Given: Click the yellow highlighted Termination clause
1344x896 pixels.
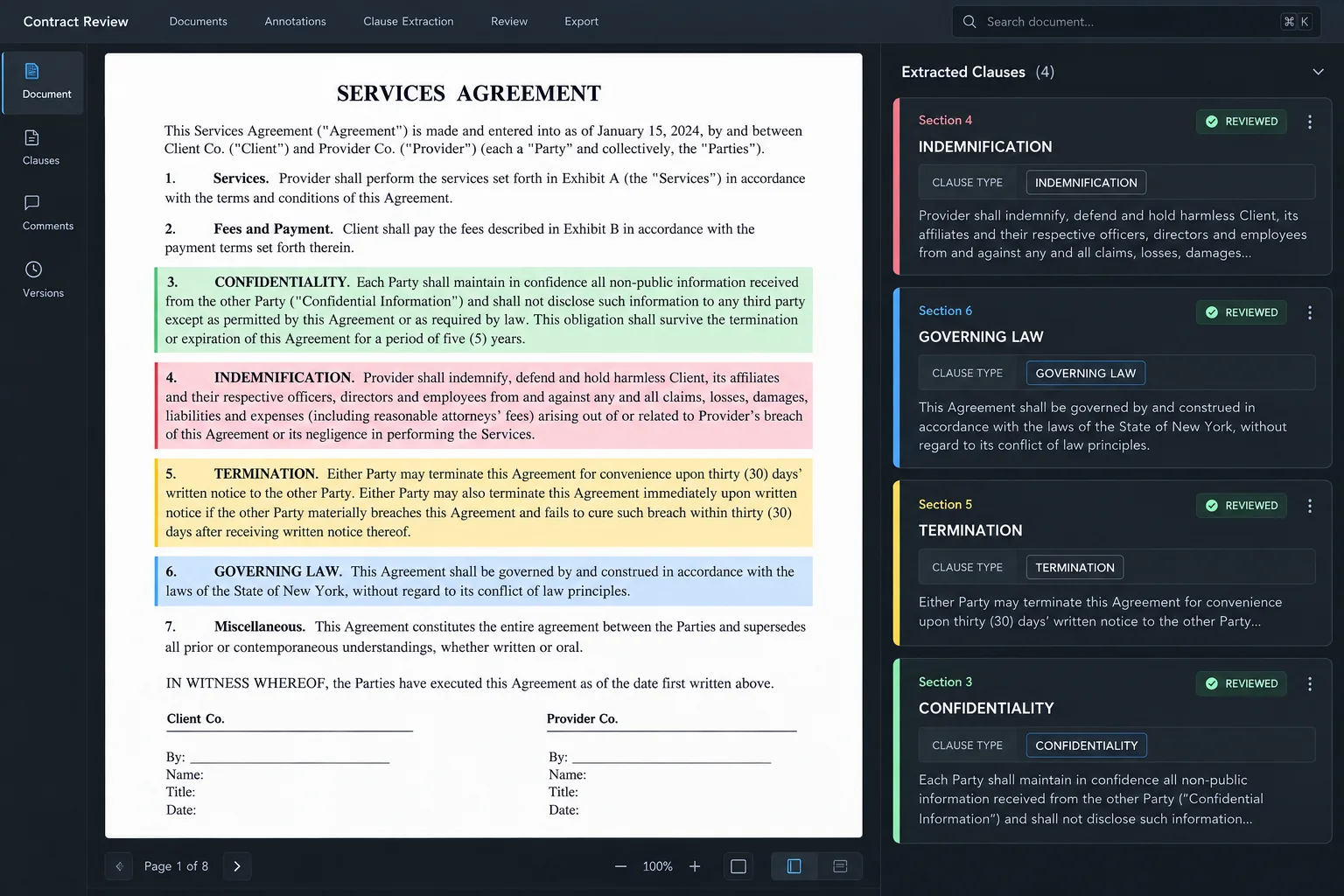Looking at the screenshot, I should point(484,503).
